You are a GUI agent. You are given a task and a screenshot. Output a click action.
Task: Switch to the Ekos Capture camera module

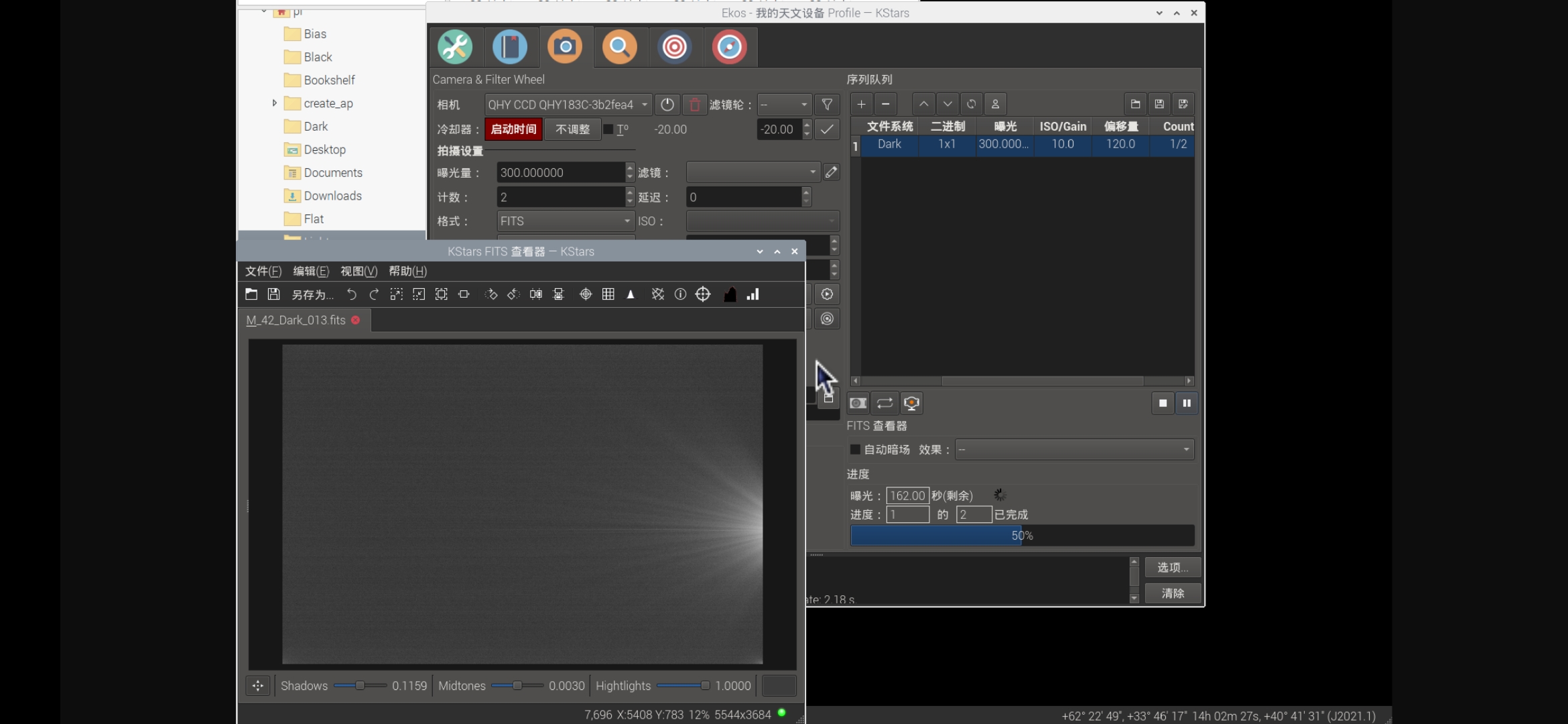[x=565, y=47]
